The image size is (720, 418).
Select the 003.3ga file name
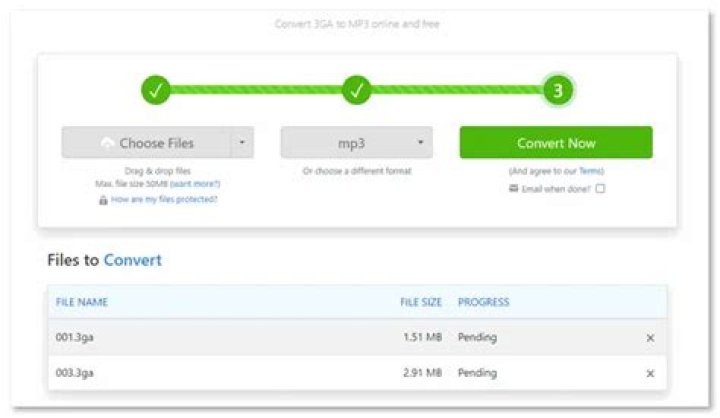(x=74, y=373)
